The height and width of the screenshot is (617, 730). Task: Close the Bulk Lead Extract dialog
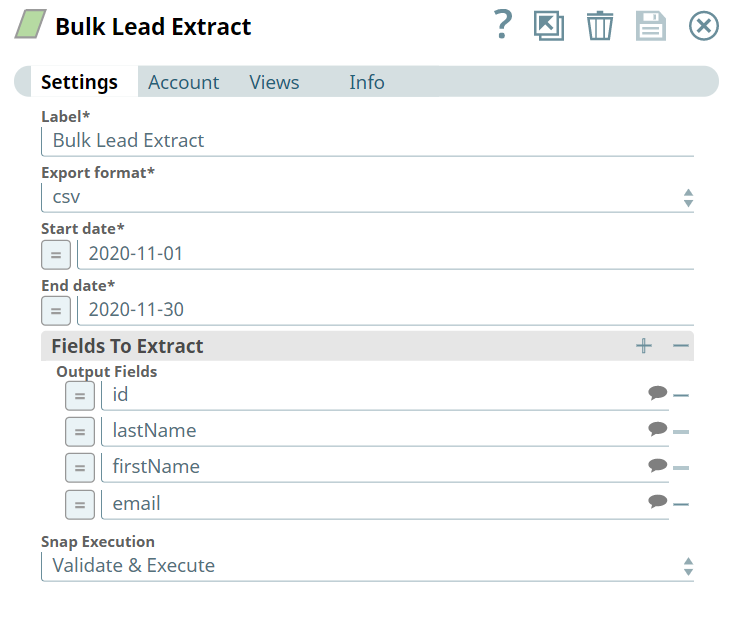pos(703,26)
